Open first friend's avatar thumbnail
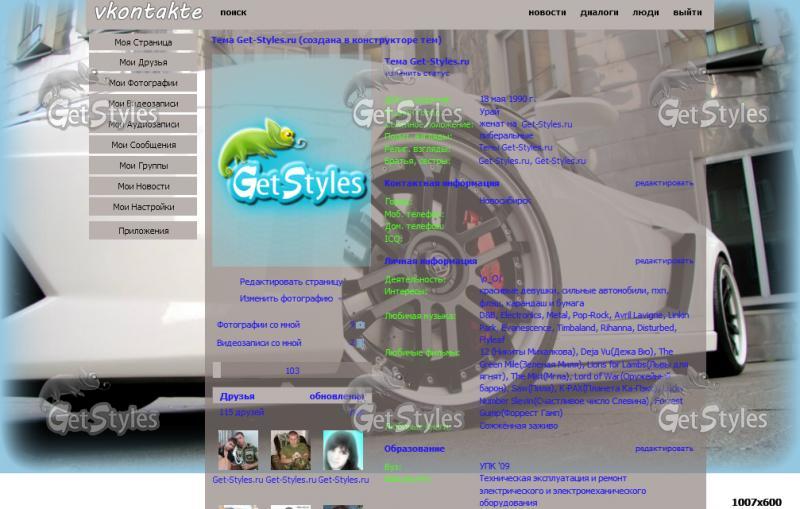Image resolution: width=800 pixels, height=509 pixels. coord(238,451)
